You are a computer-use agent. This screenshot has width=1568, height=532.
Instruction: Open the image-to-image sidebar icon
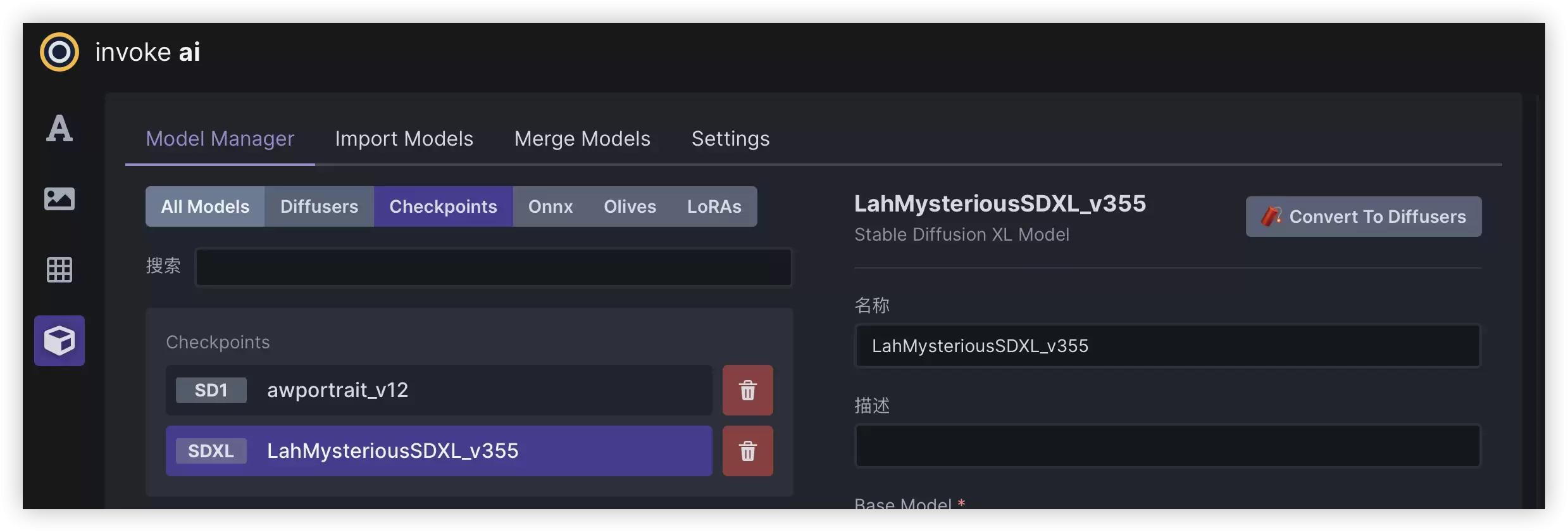(59, 199)
